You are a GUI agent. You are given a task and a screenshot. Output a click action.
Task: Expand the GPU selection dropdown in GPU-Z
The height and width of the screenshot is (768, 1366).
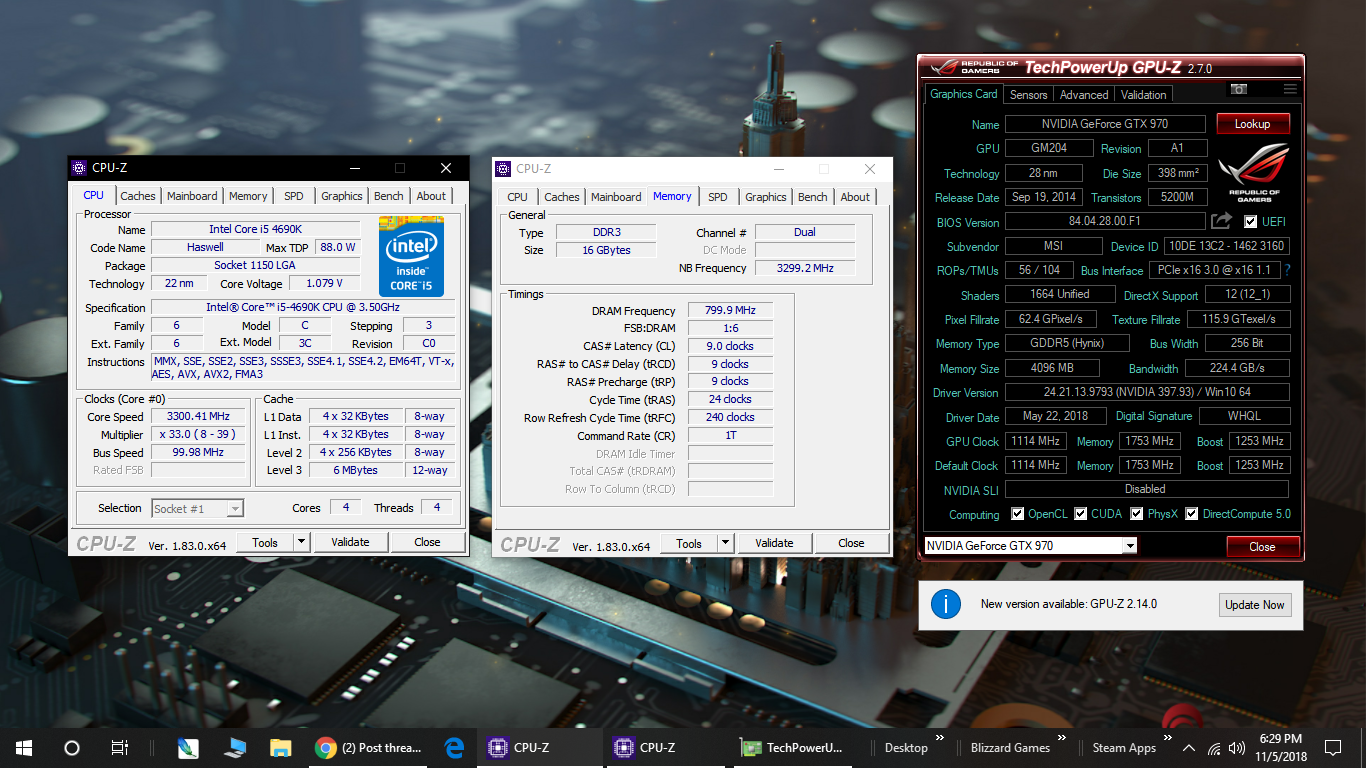(1129, 546)
